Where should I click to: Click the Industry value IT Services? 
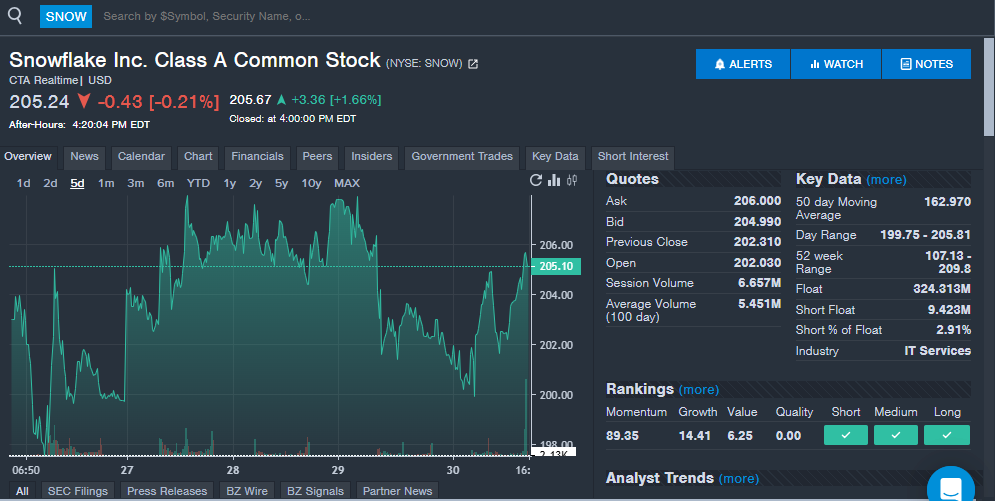(937, 351)
